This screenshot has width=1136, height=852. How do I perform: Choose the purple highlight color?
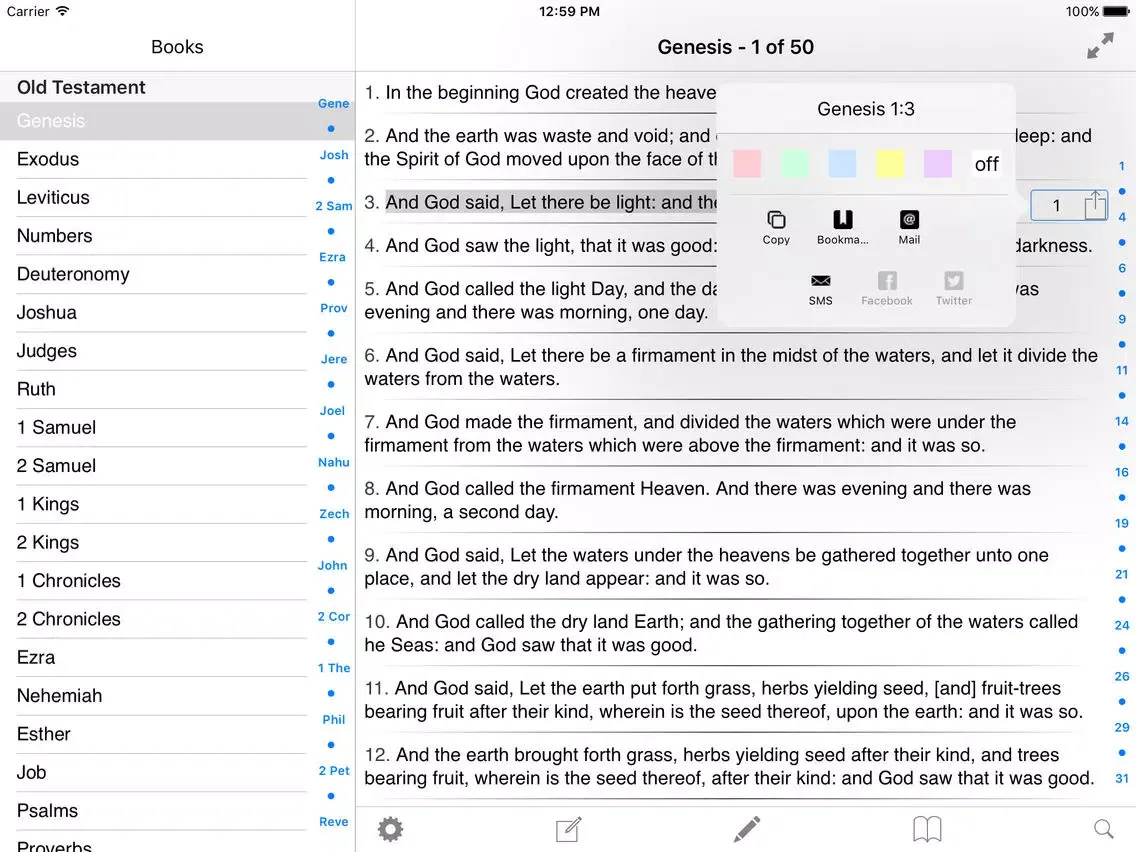(937, 164)
